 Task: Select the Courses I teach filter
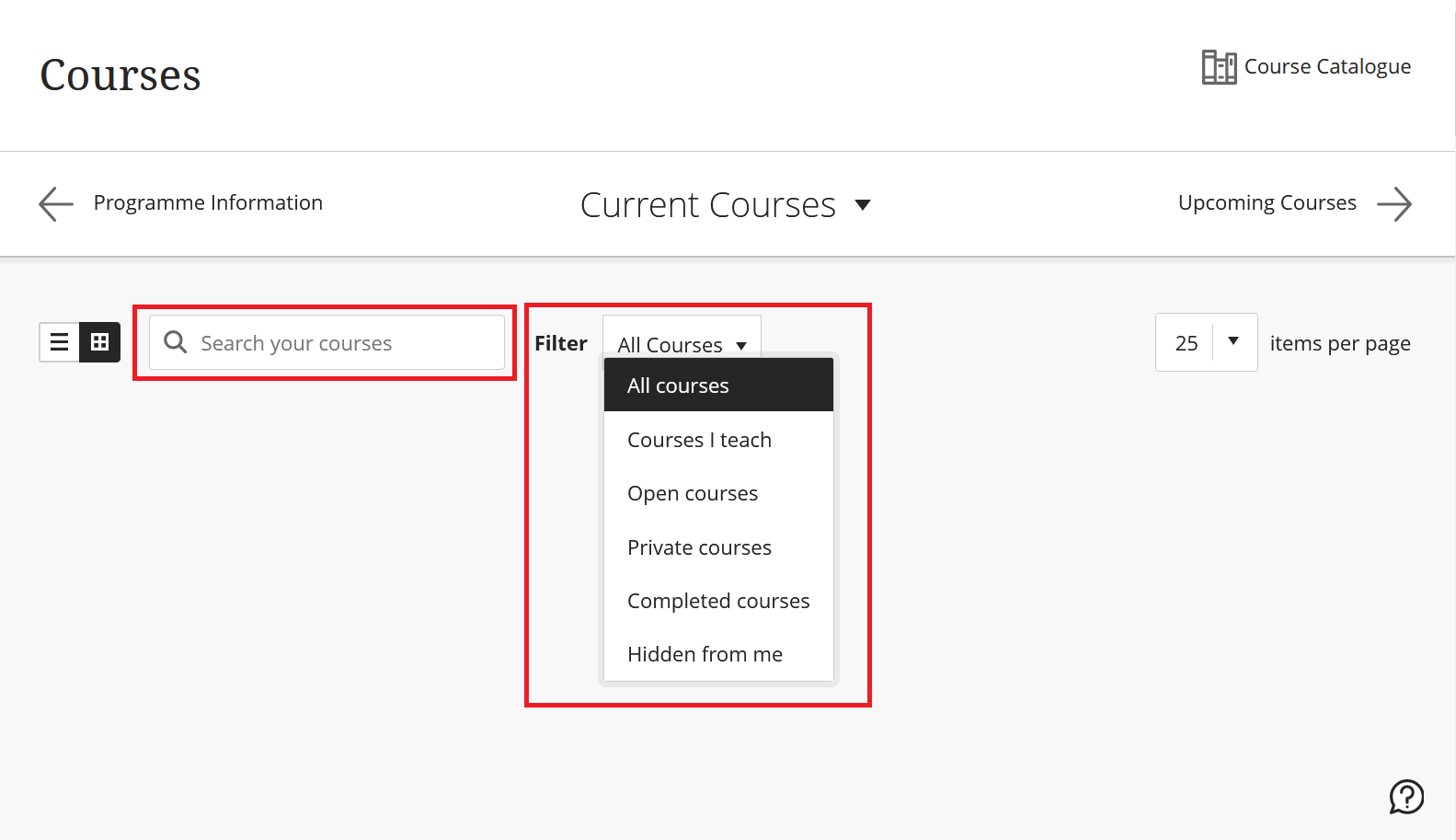(699, 439)
